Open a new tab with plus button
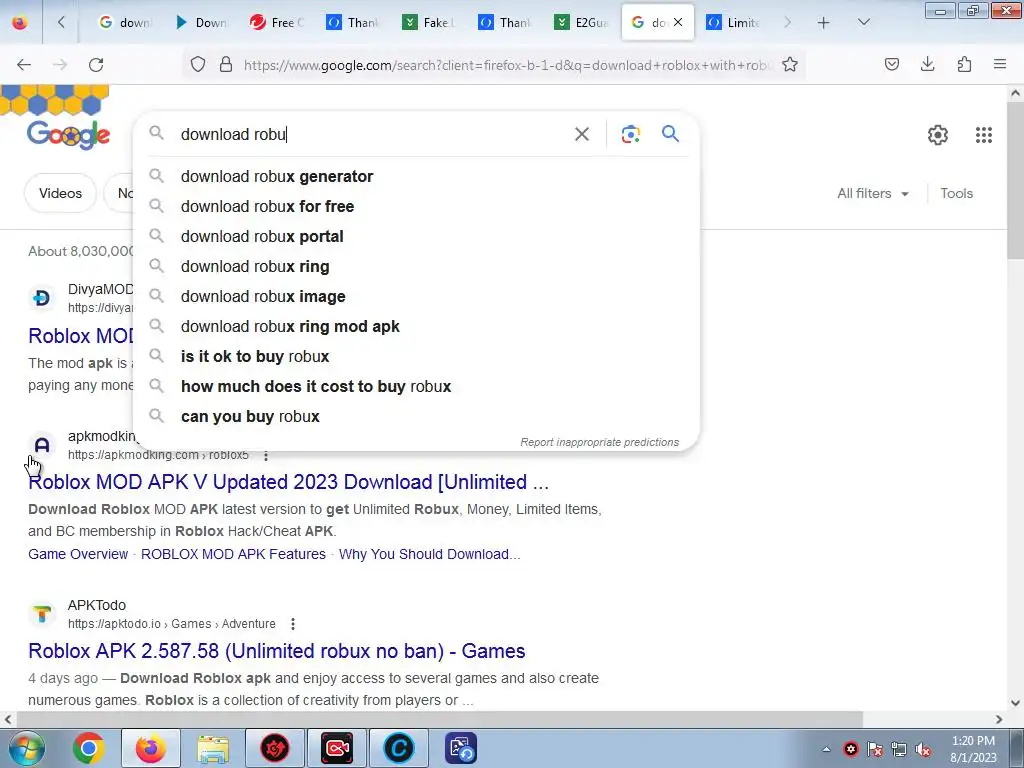1024x768 pixels. click(824, 22)
